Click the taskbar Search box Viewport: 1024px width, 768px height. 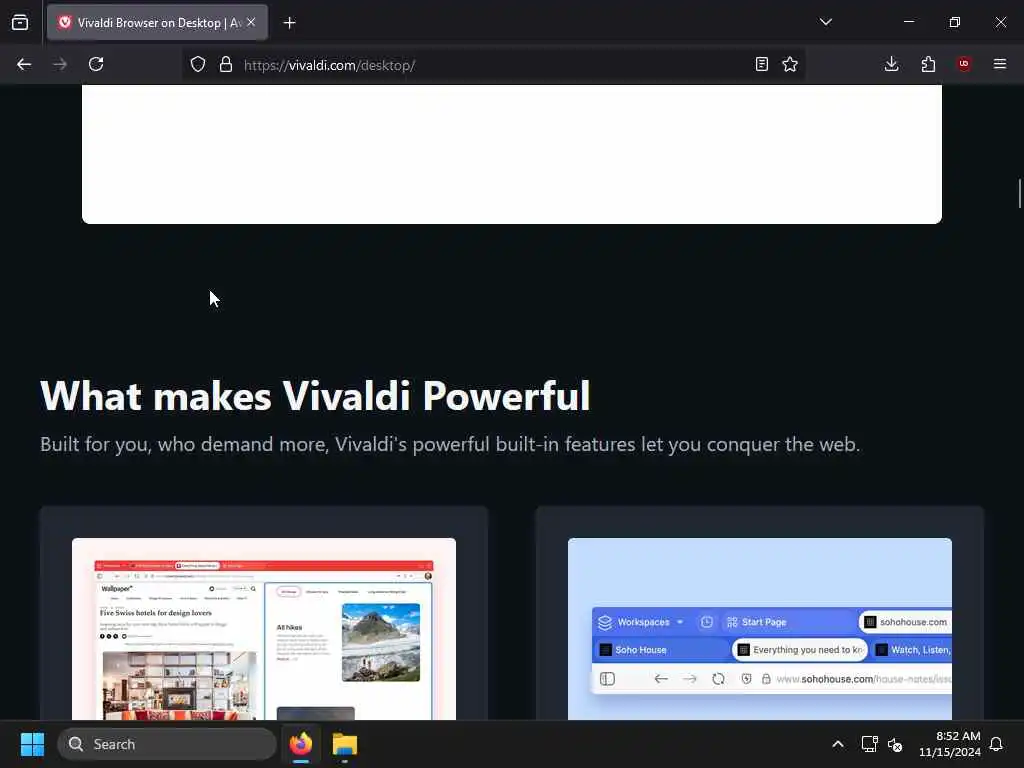[167, 744]
